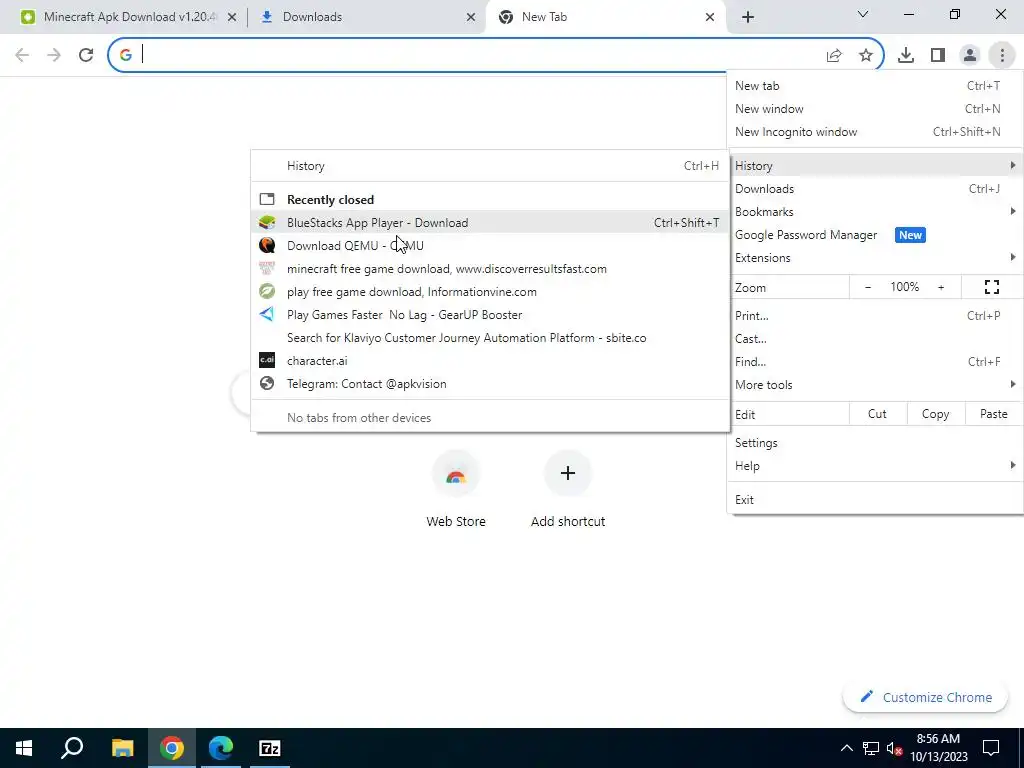Expand the Extensions submenu

(874, 257)
